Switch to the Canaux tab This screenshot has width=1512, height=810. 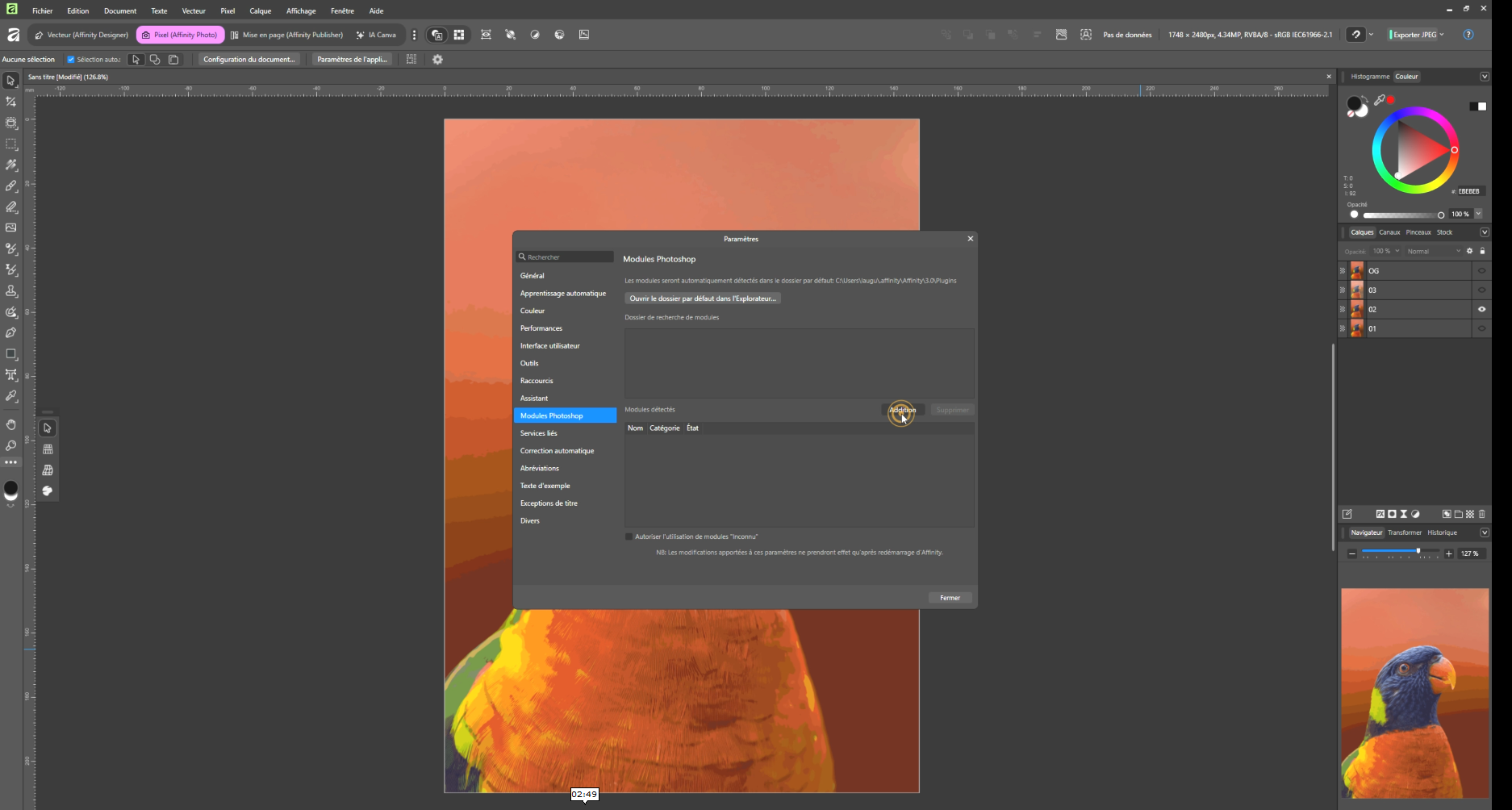tap(1389, 232)
